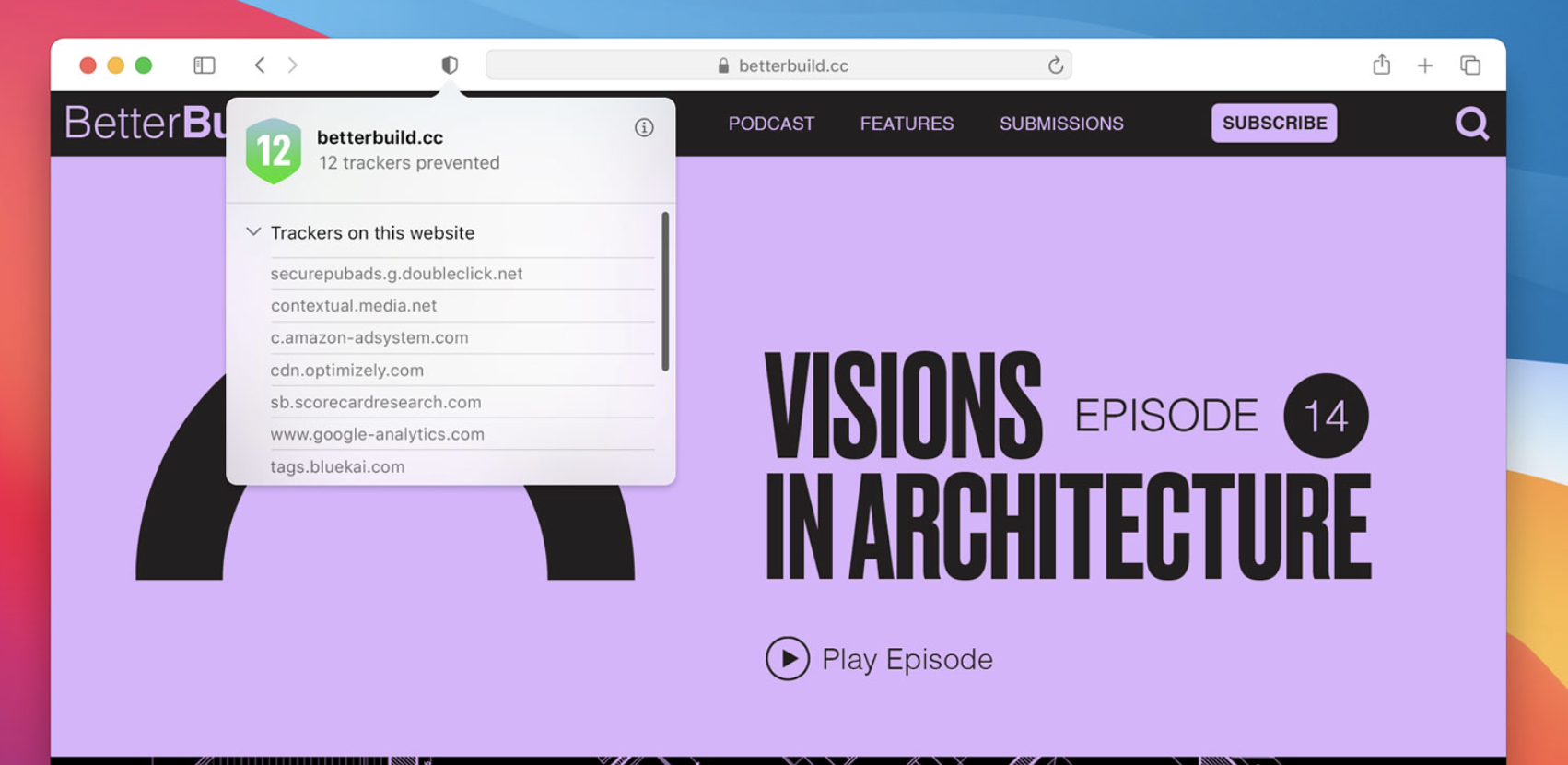Click the tracker list scrollbar
Screen dimensions: 1568x765
pos(665,291)
